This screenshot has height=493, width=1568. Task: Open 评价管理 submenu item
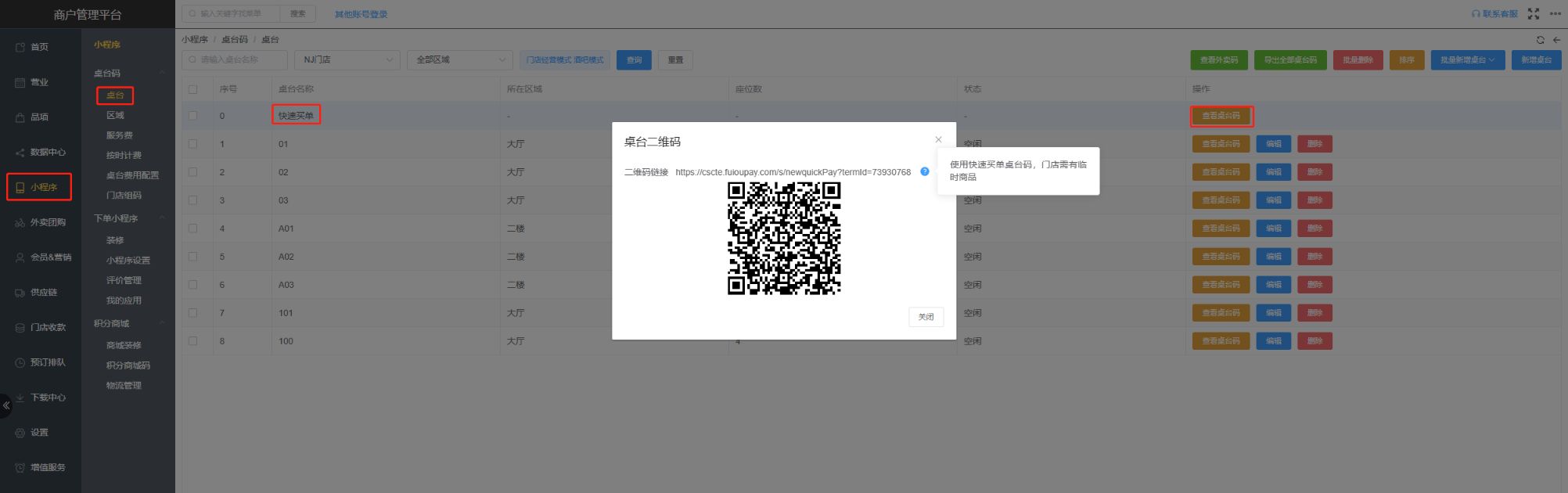(124, 280)
